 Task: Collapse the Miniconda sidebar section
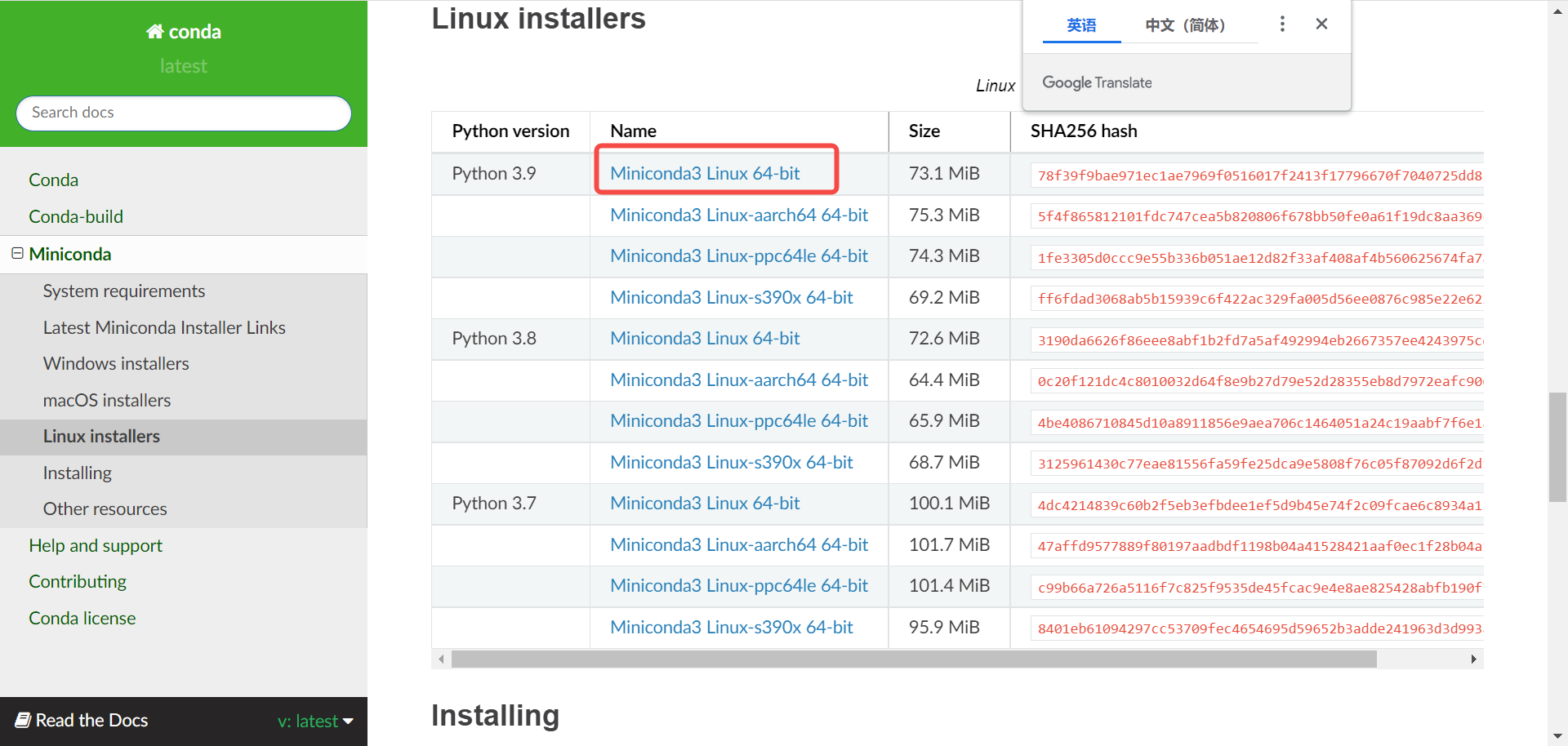(x=17, y=254)
